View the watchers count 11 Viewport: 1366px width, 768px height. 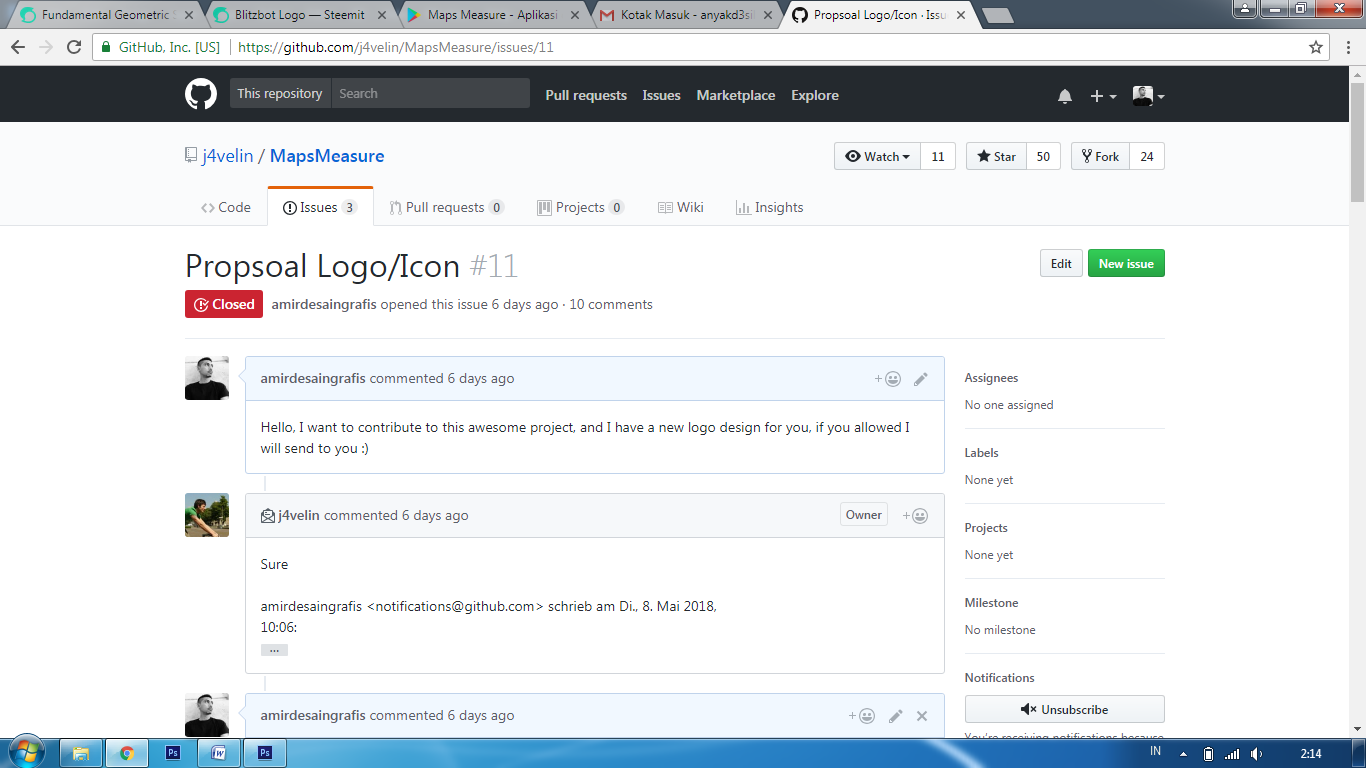pyautogui.click(x=938, y=156)
